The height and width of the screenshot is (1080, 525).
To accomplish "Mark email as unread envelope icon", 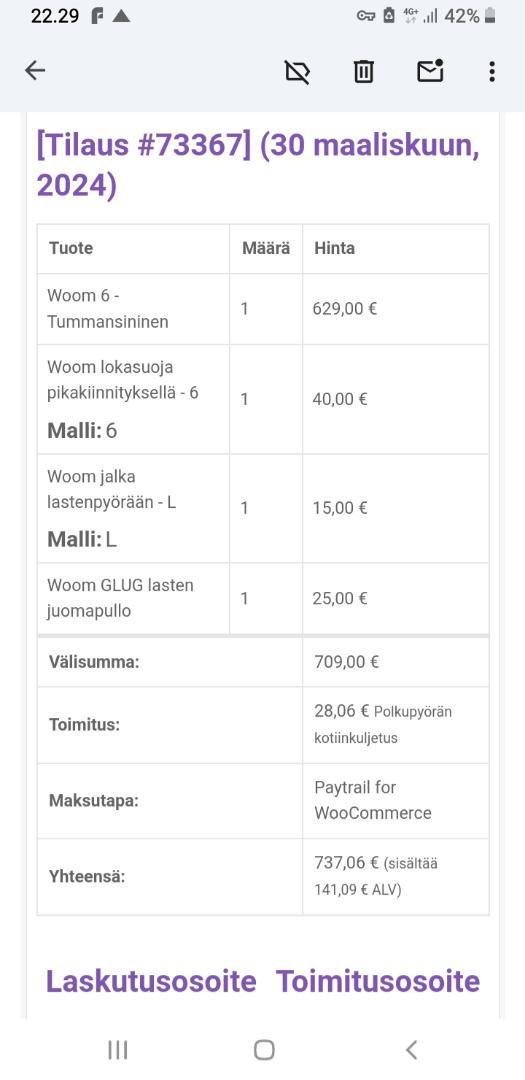I will 430,71.
